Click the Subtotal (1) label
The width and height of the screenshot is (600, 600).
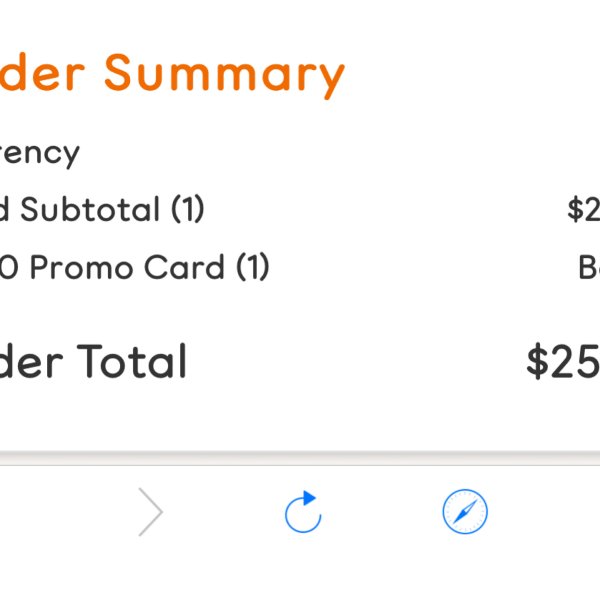(x=102, y=209)
